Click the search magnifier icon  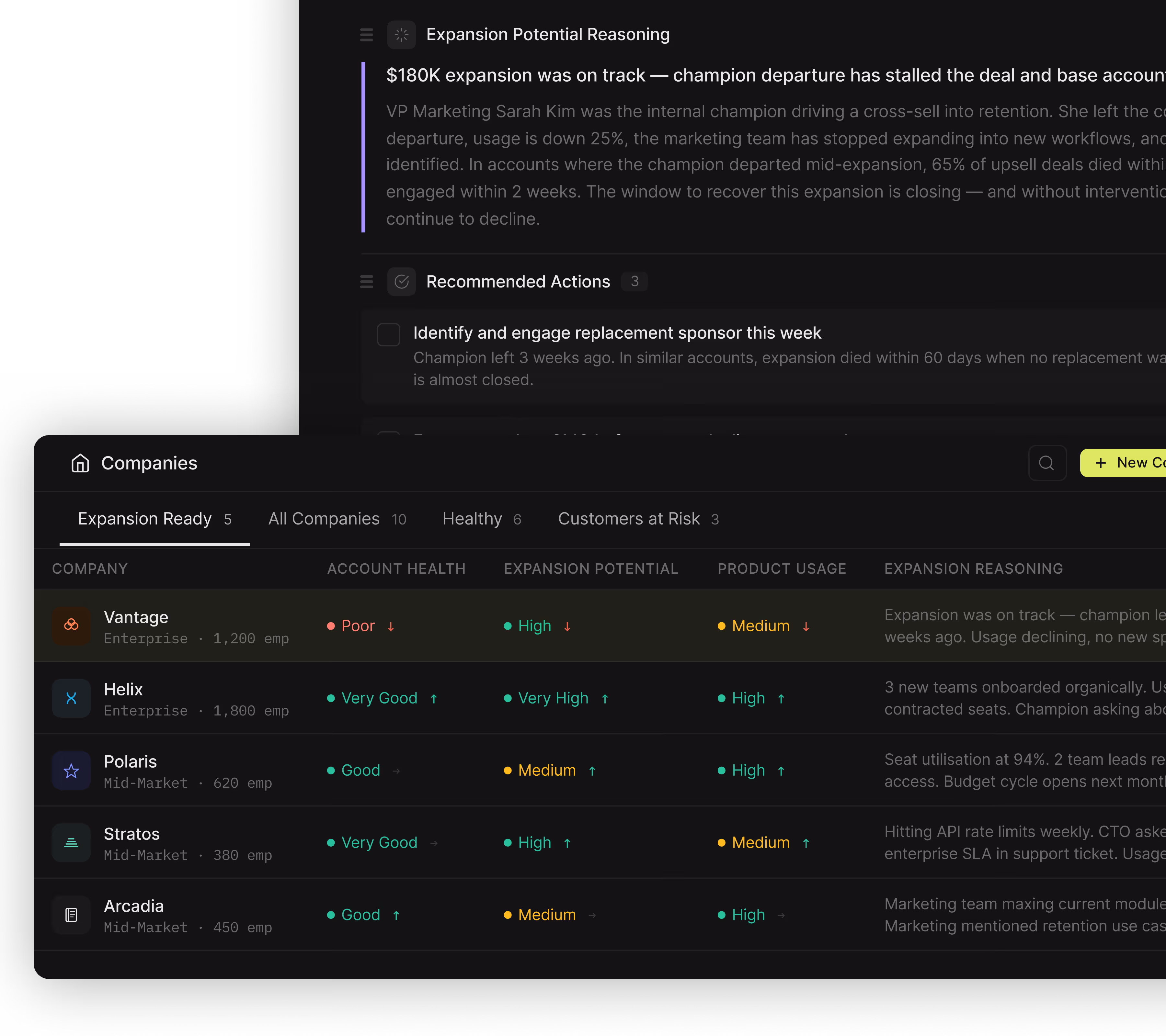[1047, 463]
